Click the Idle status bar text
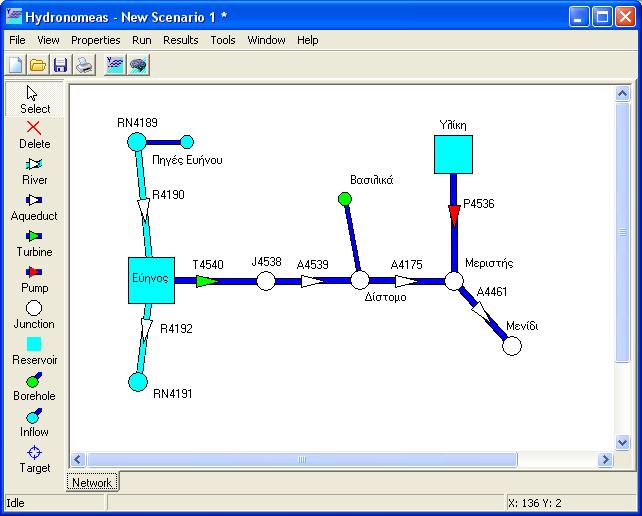The width and height of the screenshot is (642, 516). 16,503
